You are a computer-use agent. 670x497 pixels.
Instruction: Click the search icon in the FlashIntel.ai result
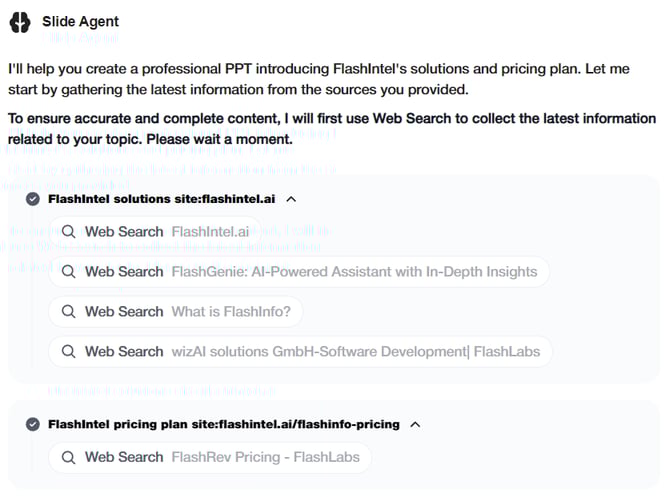(69, 232)
